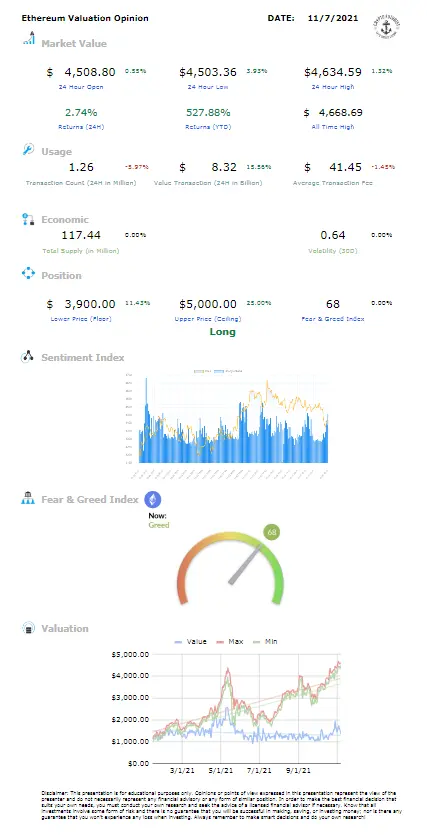The image size is (427, 835).
Task: Click the Valuation heading
Action: (64, 628)
